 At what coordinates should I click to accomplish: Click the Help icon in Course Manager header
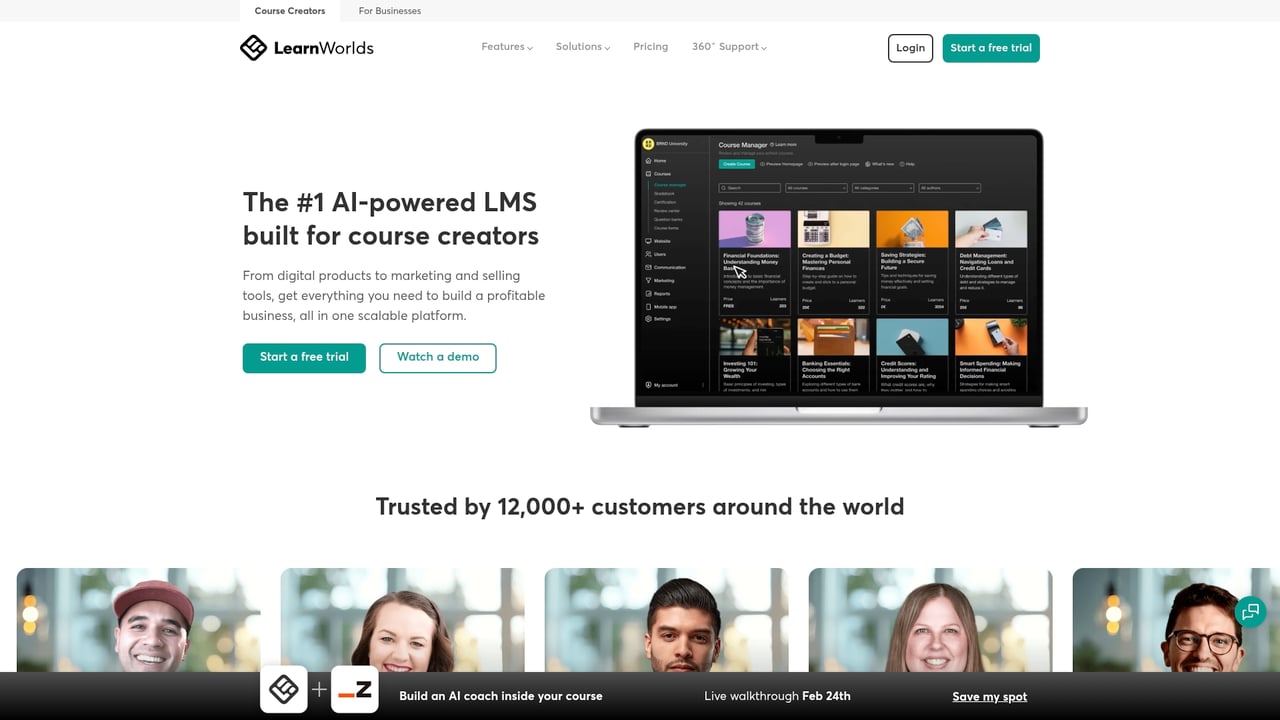[x=907, y=164]
